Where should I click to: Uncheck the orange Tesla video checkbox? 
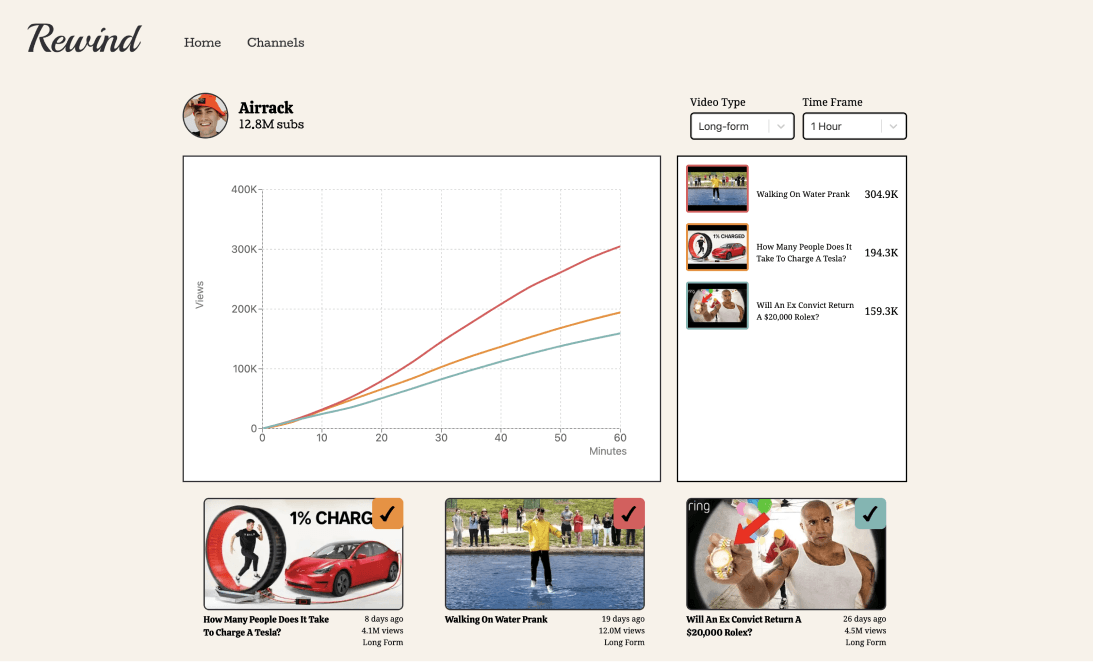click(x=387, y=514)
